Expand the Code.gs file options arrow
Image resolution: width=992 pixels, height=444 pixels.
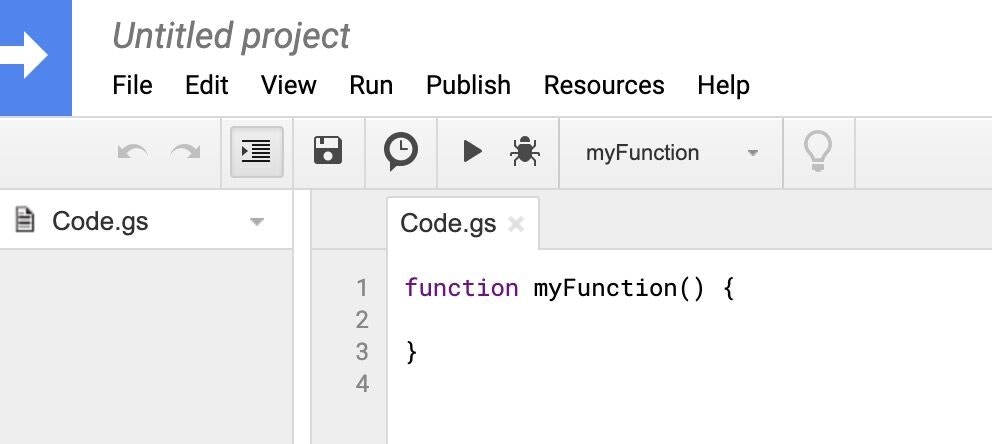click(256, 221)
